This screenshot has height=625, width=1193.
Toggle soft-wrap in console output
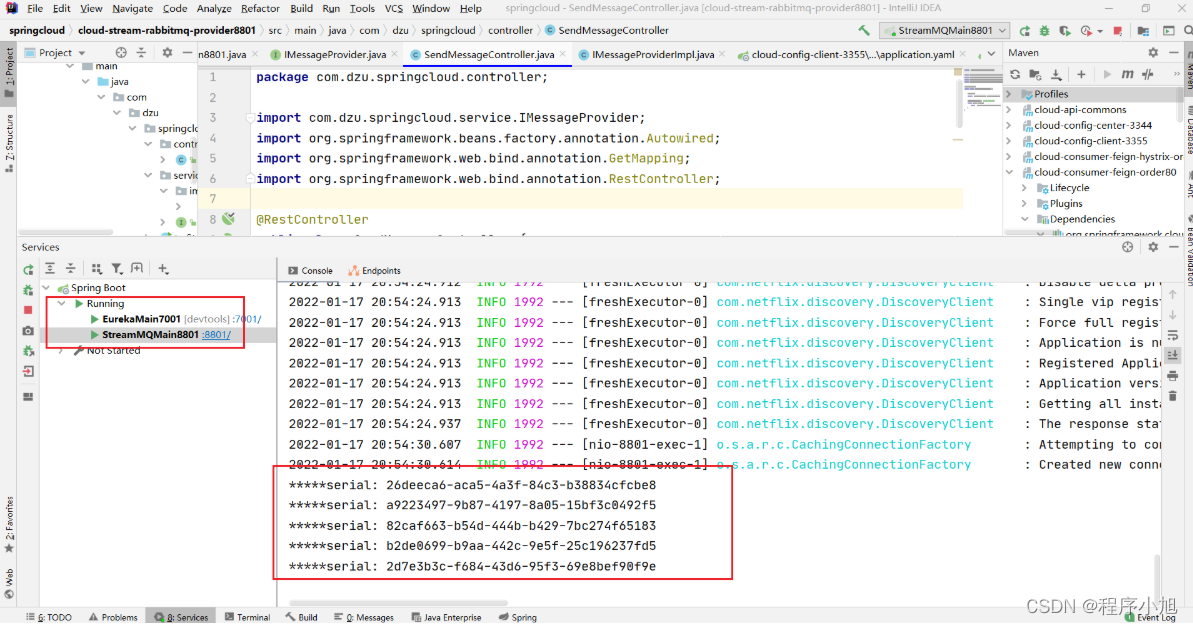click(1172, 335)
